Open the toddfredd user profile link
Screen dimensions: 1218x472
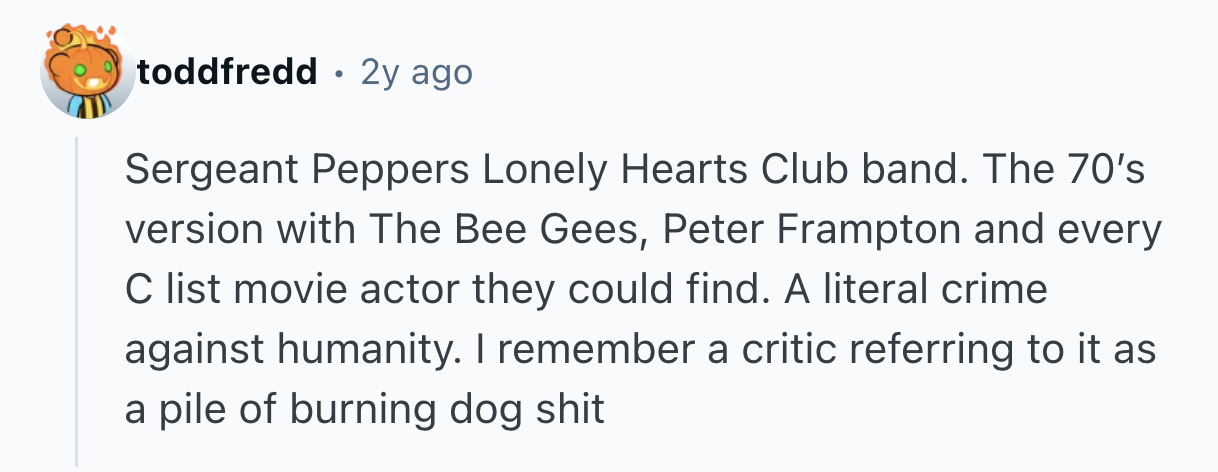click(228, 72)
